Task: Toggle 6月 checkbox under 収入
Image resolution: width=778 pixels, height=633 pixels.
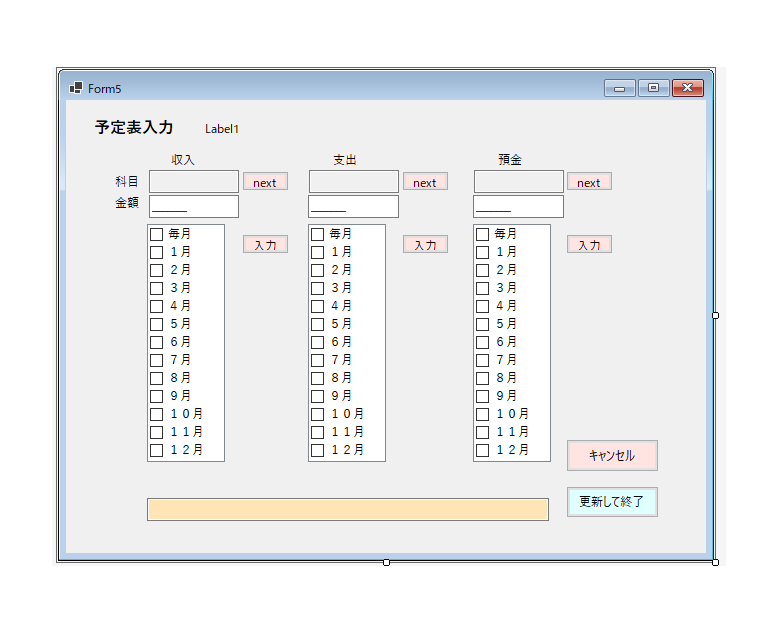Action: click(157, 342)
